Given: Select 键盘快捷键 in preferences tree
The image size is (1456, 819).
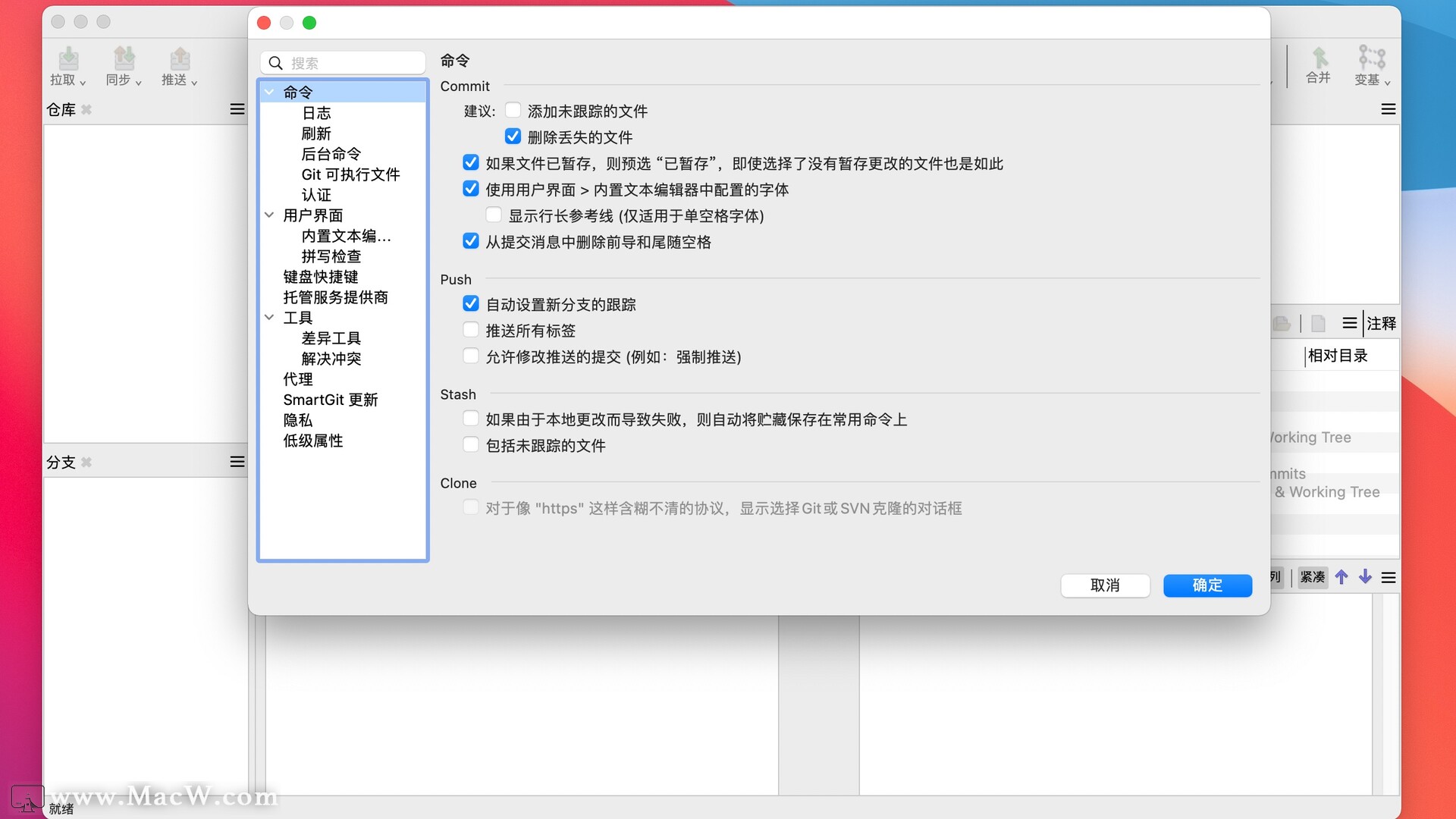Looking at the screenshot, I should coord(321,277).
